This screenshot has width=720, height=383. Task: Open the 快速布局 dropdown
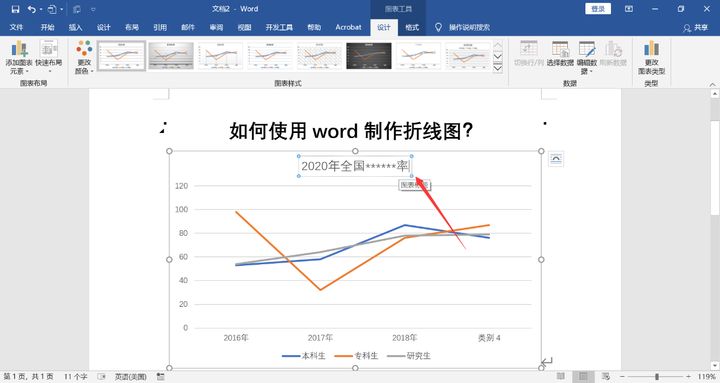click(49, 57)
